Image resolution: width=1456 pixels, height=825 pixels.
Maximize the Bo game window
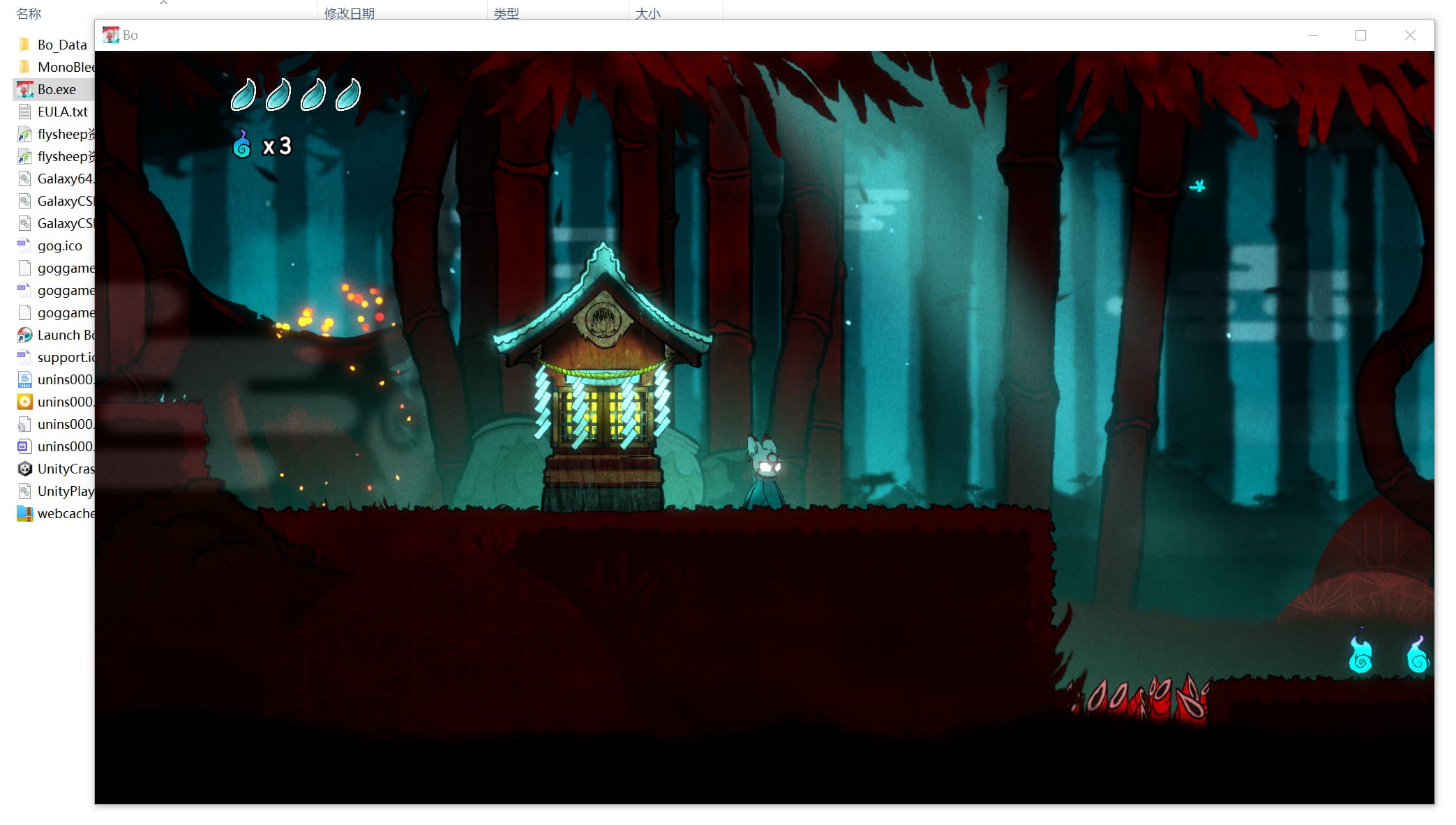click(x=1360, y=35)
